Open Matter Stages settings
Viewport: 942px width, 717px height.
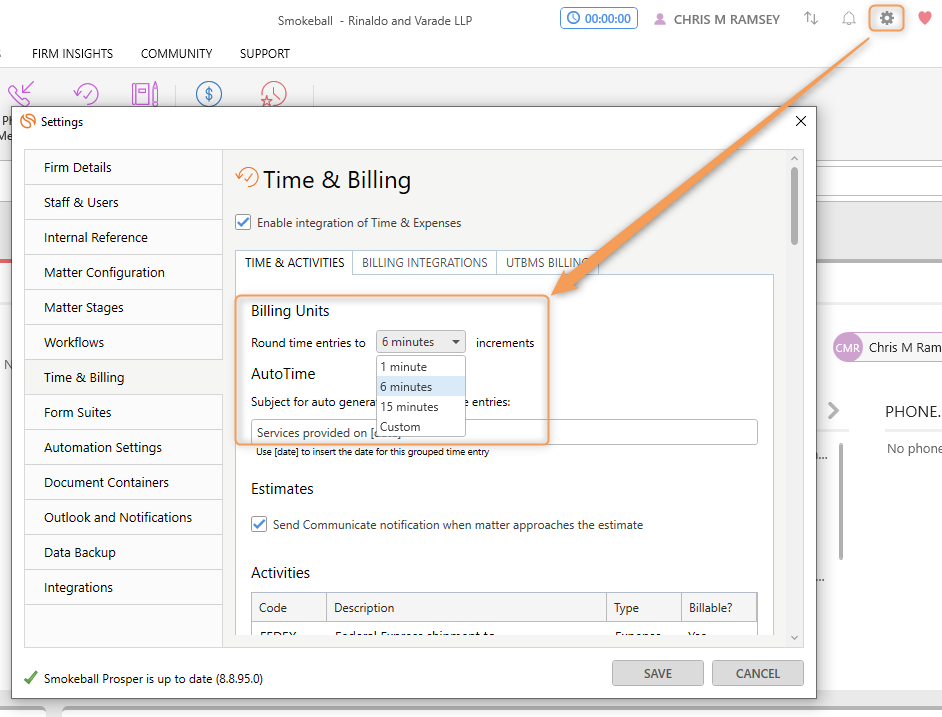coord(123,307)
